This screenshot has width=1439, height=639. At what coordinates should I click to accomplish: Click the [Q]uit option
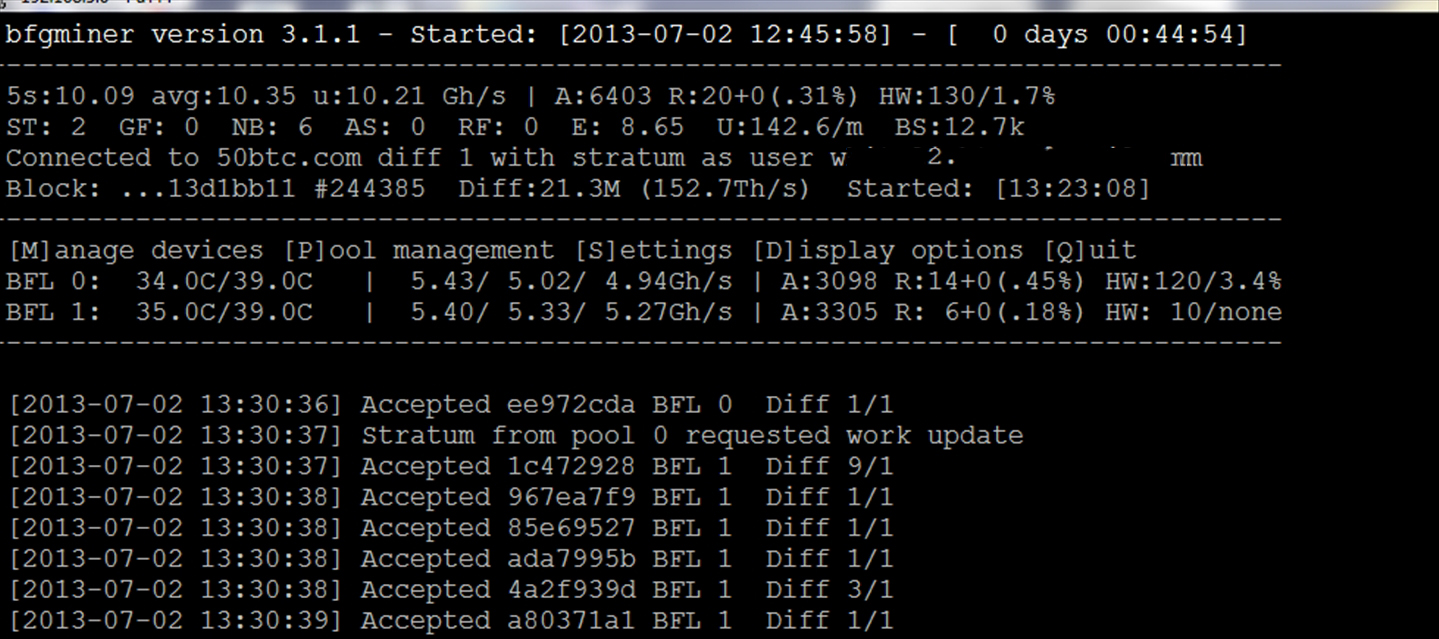[x=1090, y=250]
